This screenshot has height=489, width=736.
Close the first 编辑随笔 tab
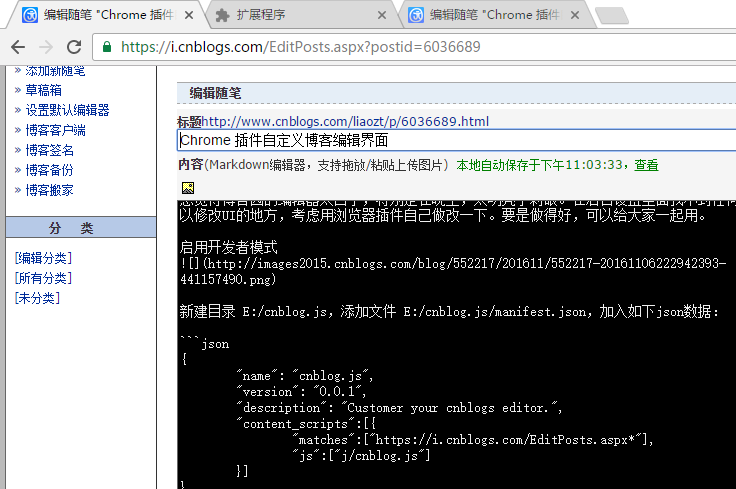click(189, 15)
